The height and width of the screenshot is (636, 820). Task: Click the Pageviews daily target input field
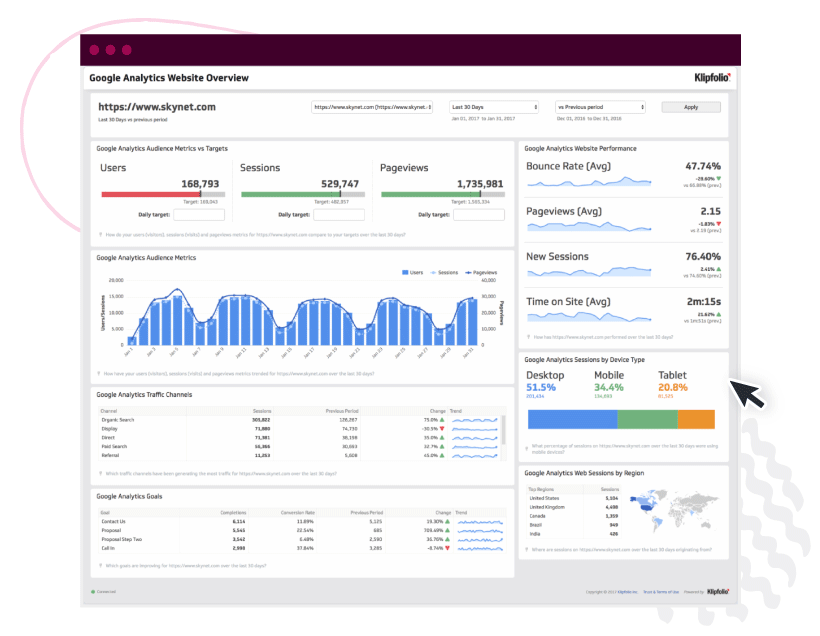pos(479,214)
